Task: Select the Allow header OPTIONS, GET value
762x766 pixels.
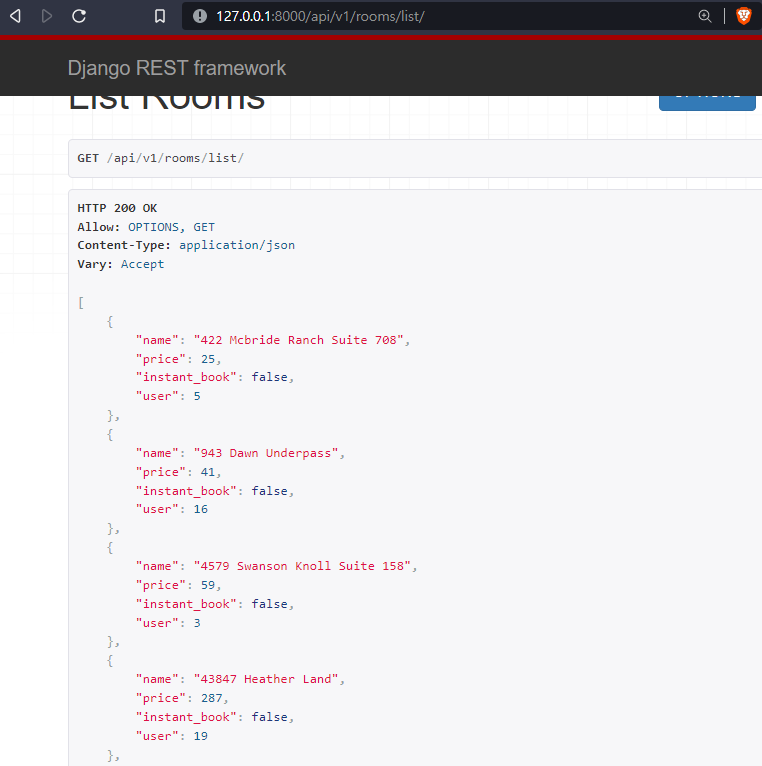Action: [171, 227]
